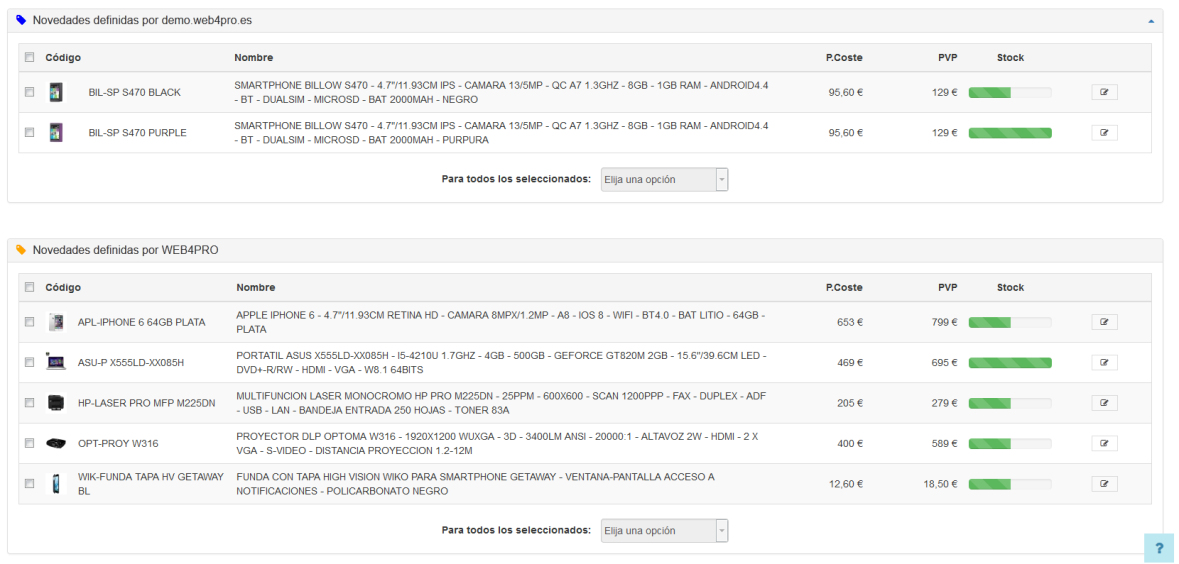This screenshot has height=564, width=1179.
Task: Open edit icon for WIK-FUNDA TAPA HV GETAWAY
Action: [x=1105, y=484]
